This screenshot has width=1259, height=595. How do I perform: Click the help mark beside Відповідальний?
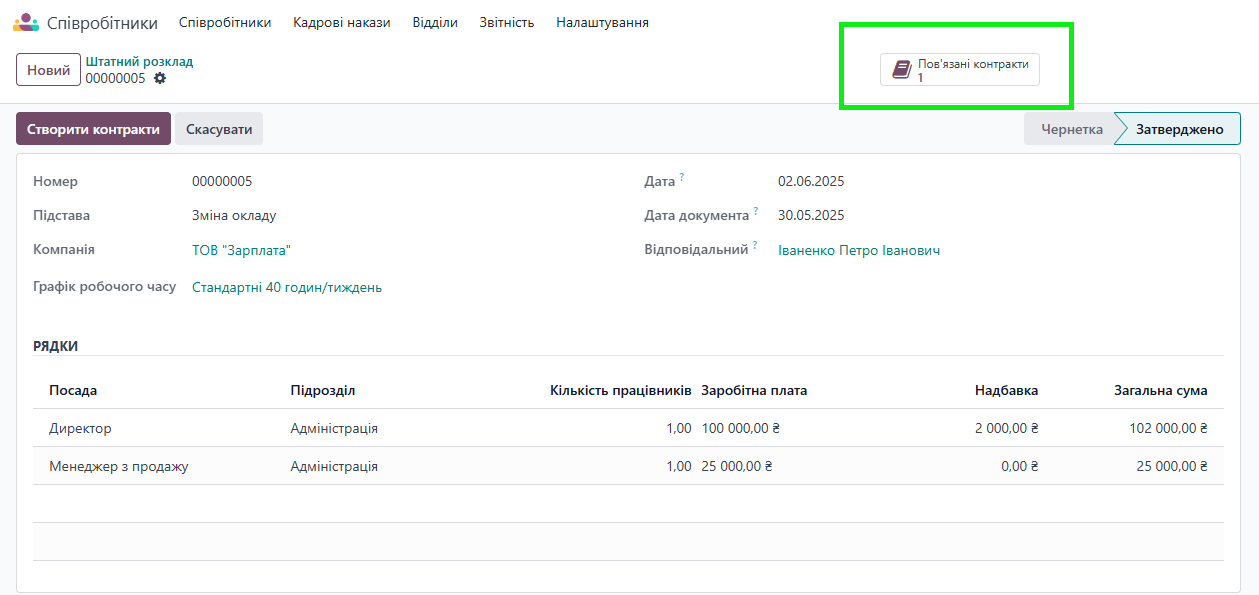[756, 245]
